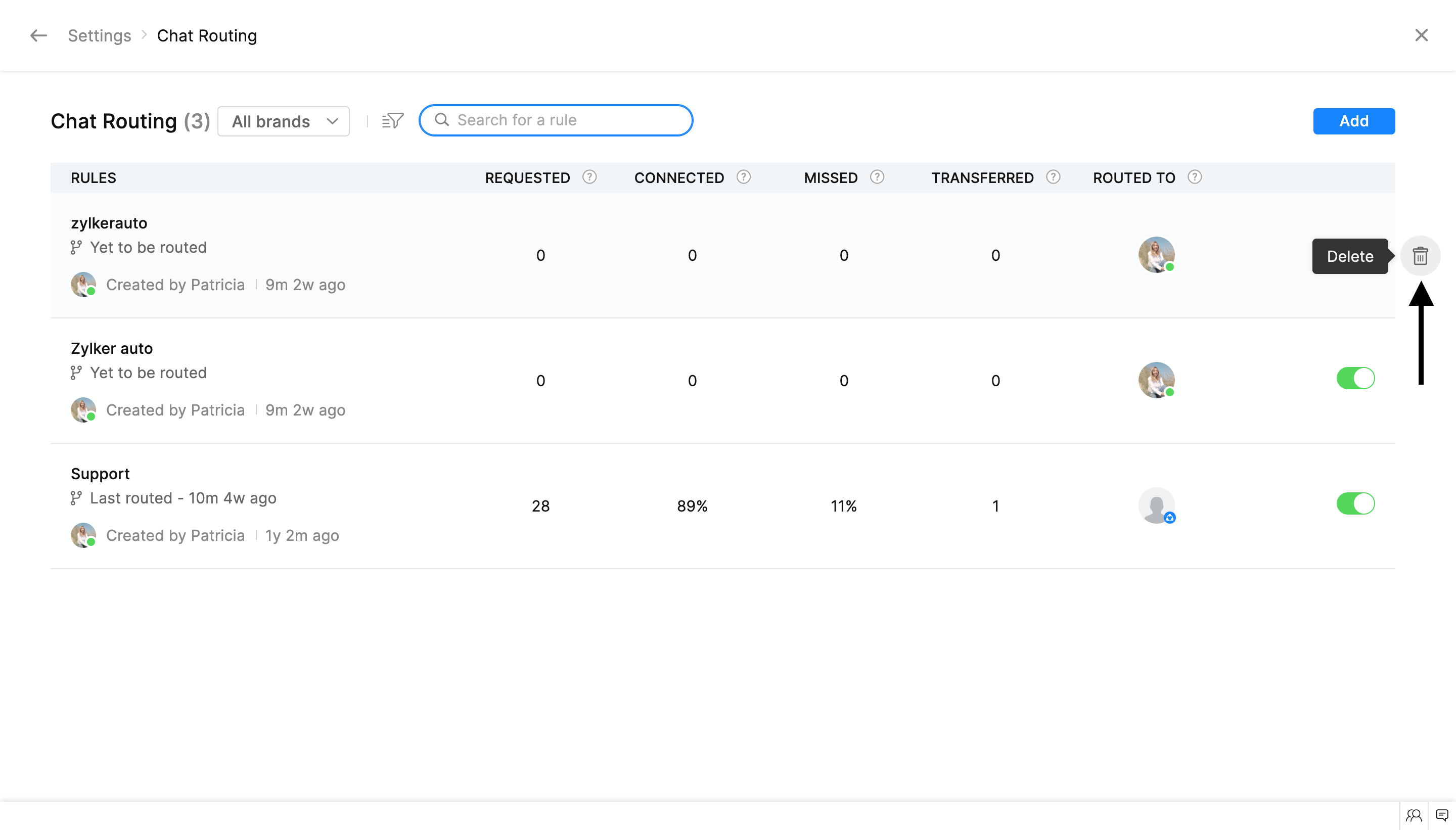Click the trash Delete icon for zylkerauto

click(1420, 256)
